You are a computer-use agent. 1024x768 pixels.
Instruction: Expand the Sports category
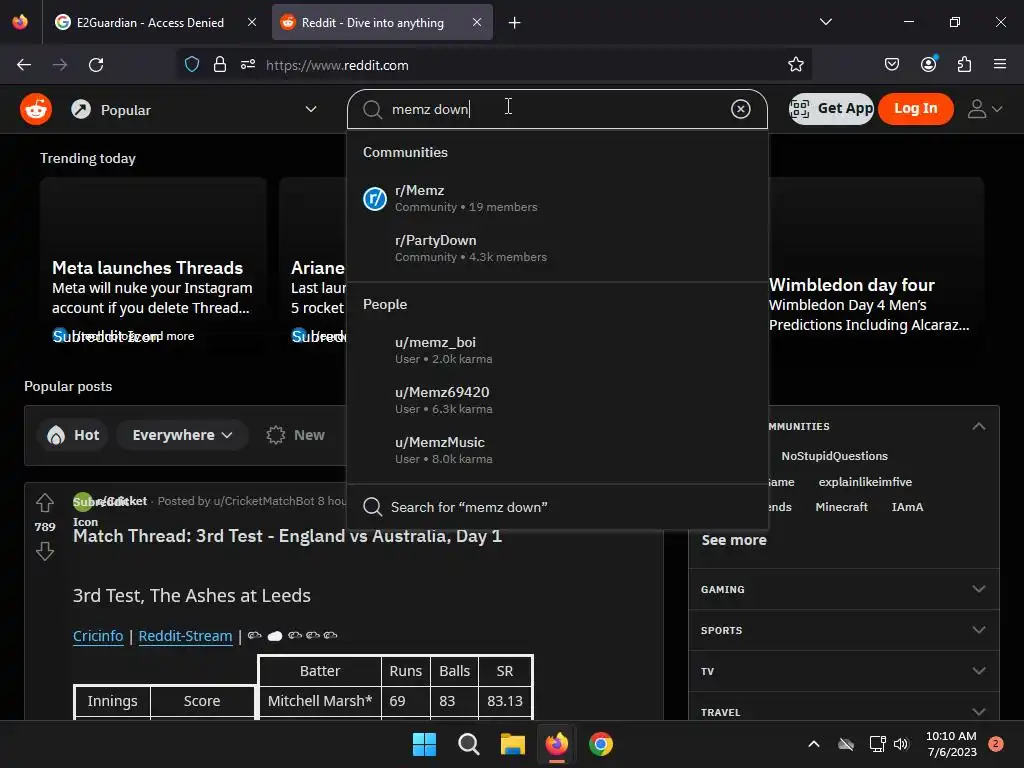pyautogui.click(x=844, y=630)
